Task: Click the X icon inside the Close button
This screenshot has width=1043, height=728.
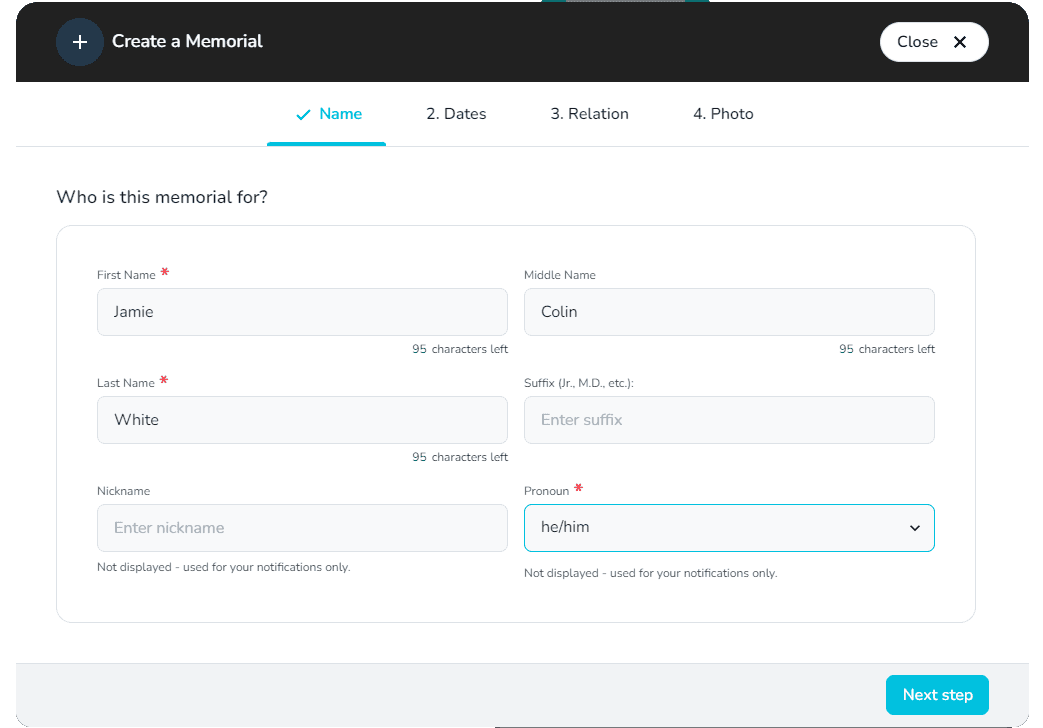Action: 960,42
